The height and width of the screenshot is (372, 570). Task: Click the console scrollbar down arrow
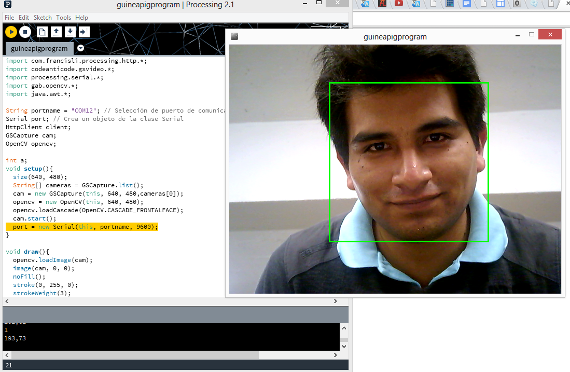(344, 346)
